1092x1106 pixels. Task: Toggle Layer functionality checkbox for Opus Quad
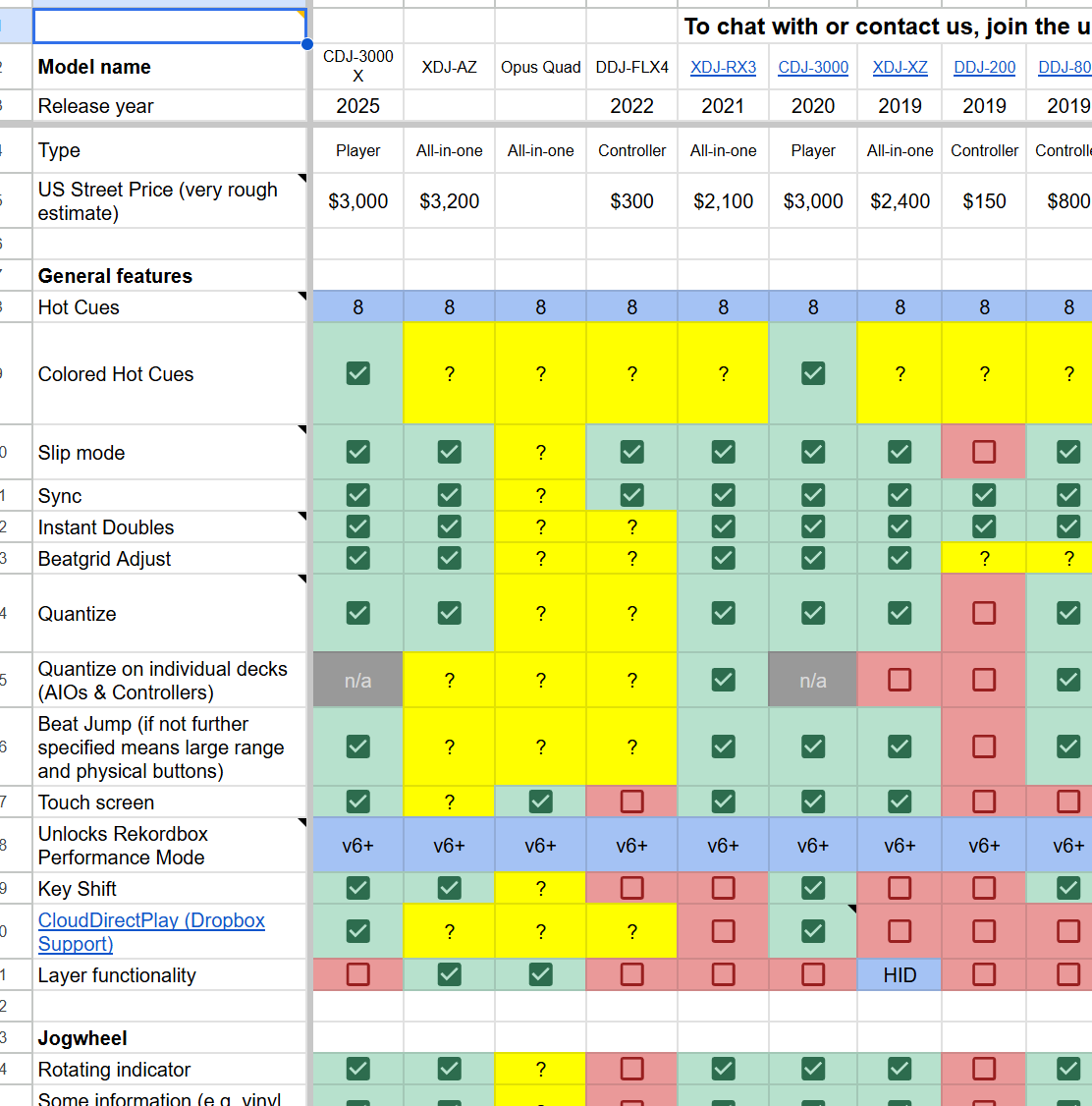541,974
